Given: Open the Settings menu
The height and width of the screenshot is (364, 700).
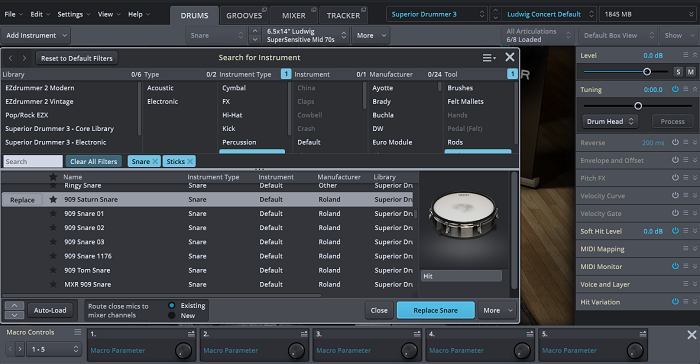Looking at the screenshot, I should [x=74, y=14].
